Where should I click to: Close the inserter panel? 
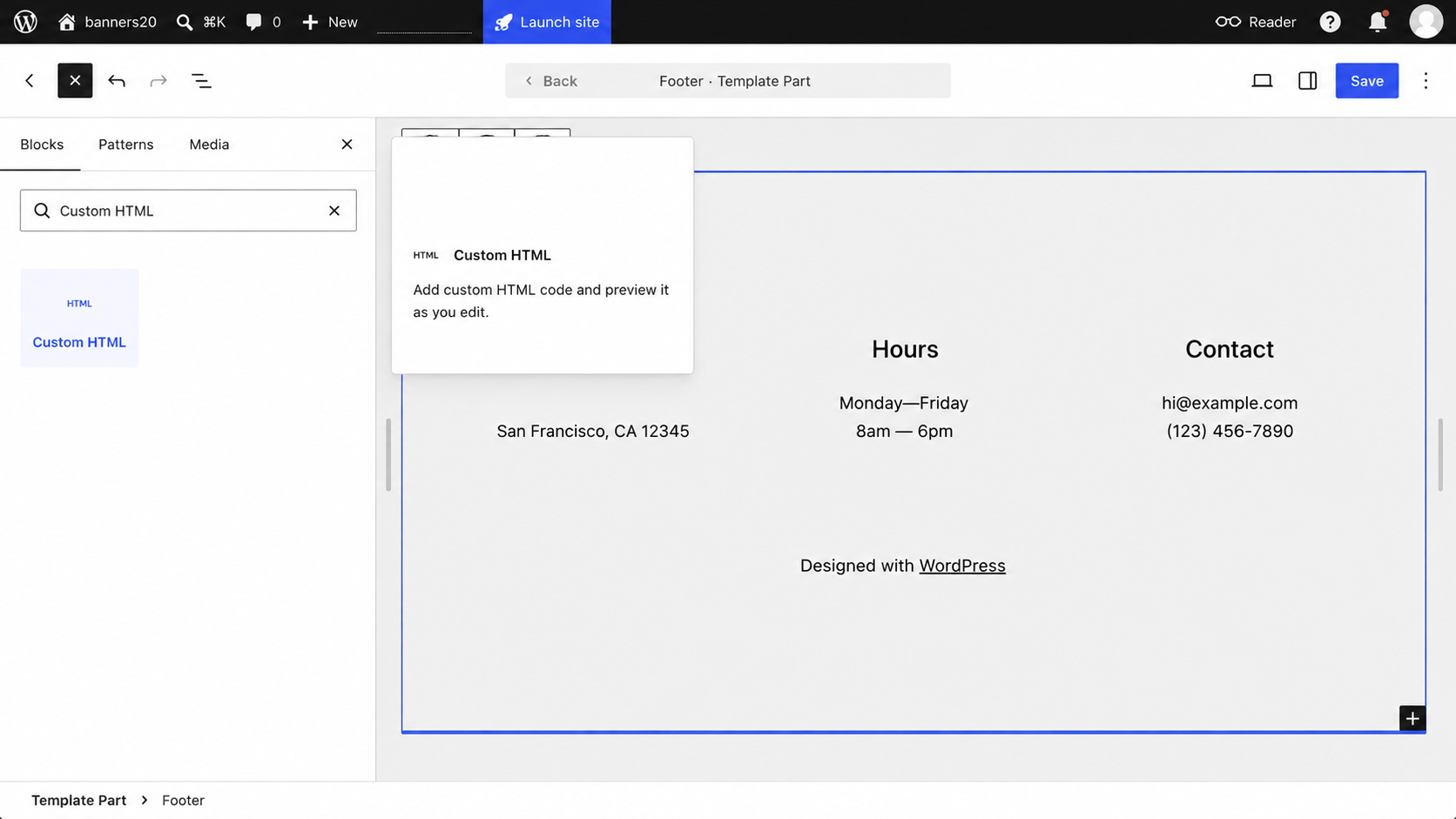tap(347, 144)
